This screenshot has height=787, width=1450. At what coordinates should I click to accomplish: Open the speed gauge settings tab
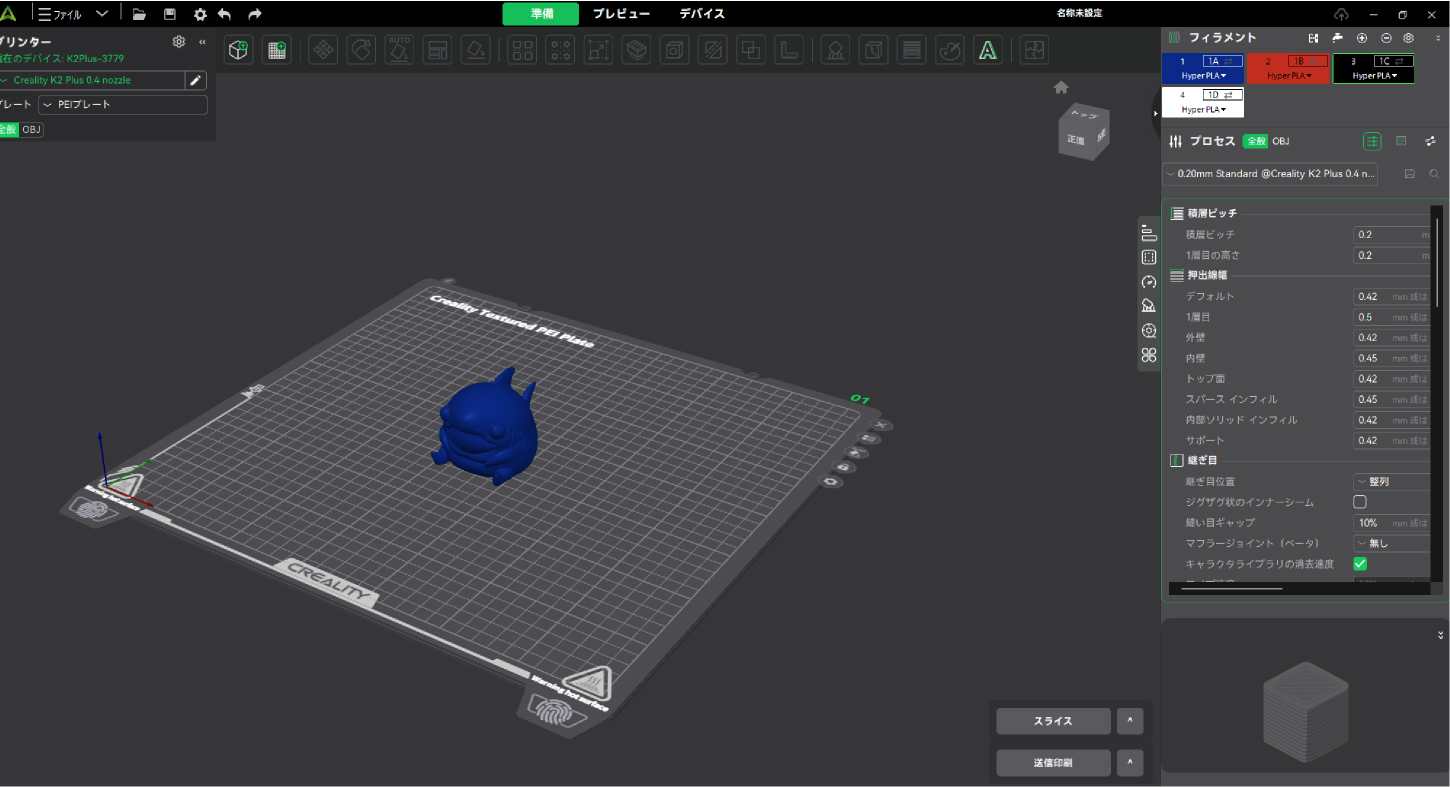tap(1149, 282)
